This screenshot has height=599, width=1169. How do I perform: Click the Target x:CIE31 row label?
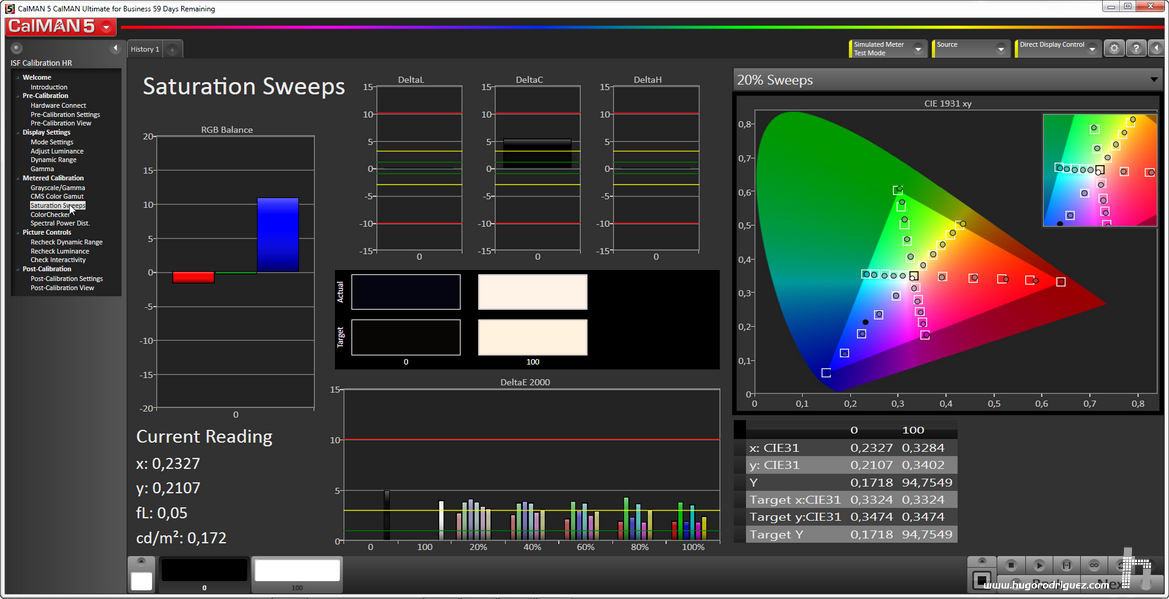[x=795, y=500]
